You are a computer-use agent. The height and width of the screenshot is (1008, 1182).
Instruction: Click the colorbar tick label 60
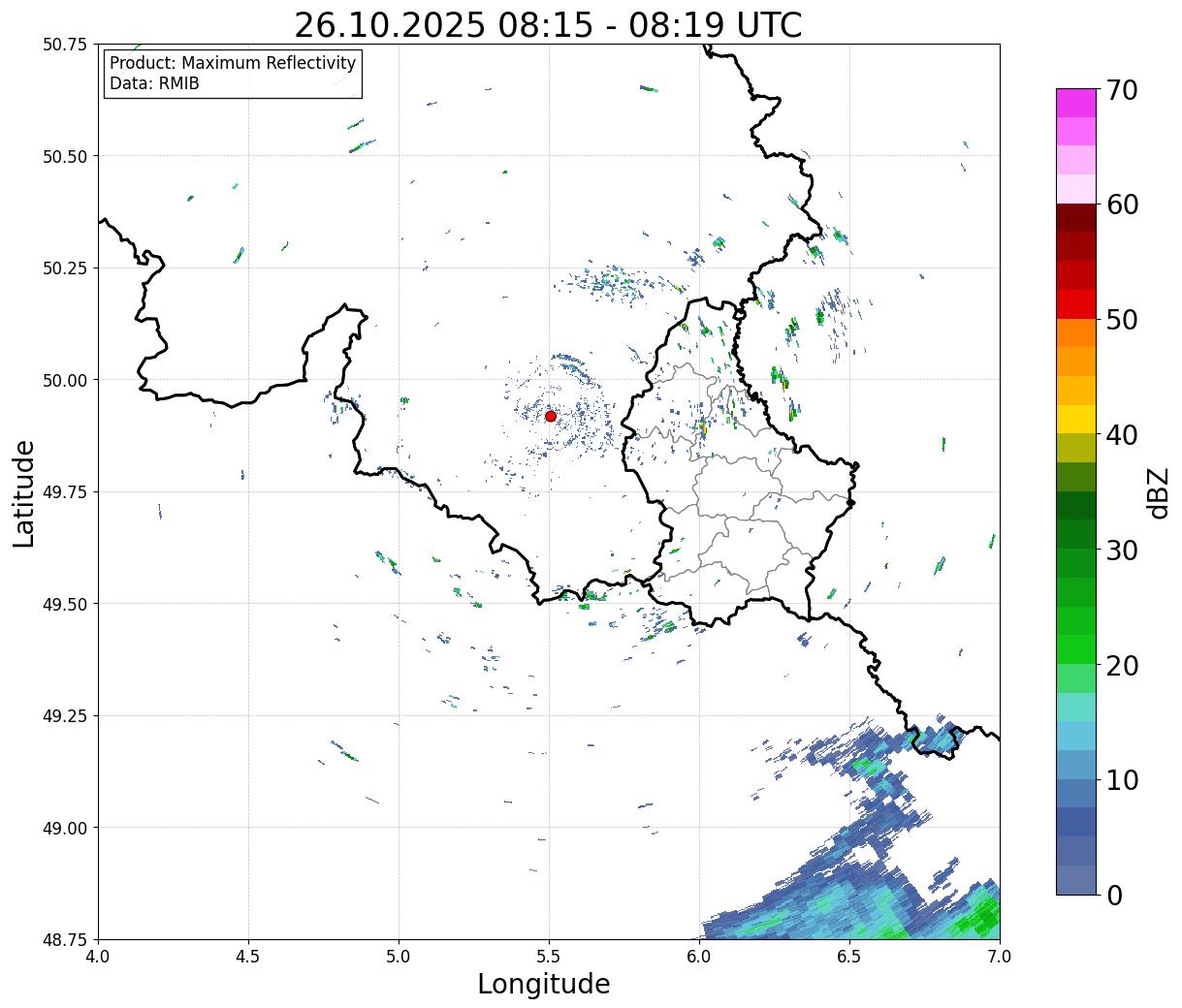(1122, 205)
